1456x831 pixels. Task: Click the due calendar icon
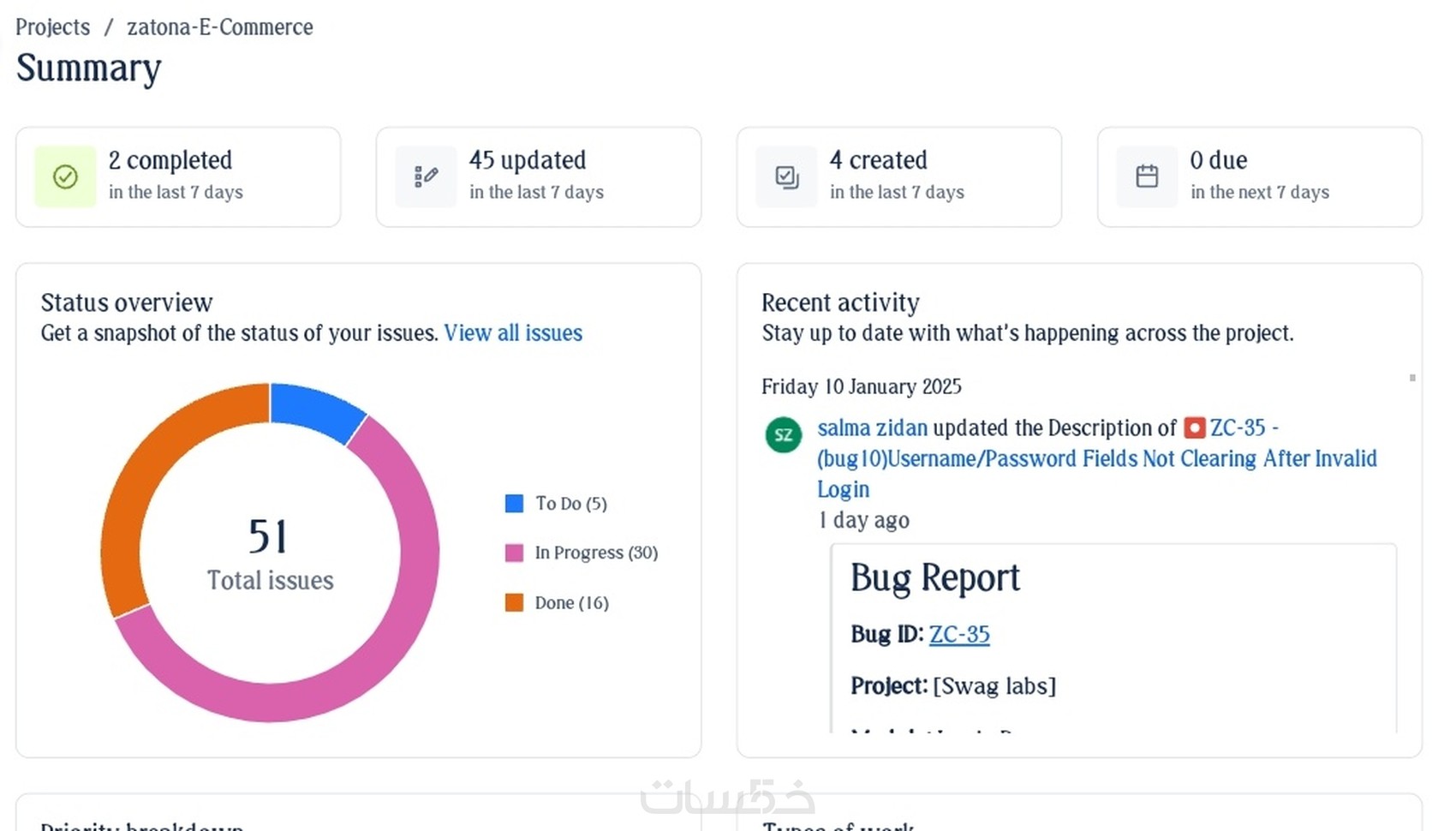pos(1147,177)
